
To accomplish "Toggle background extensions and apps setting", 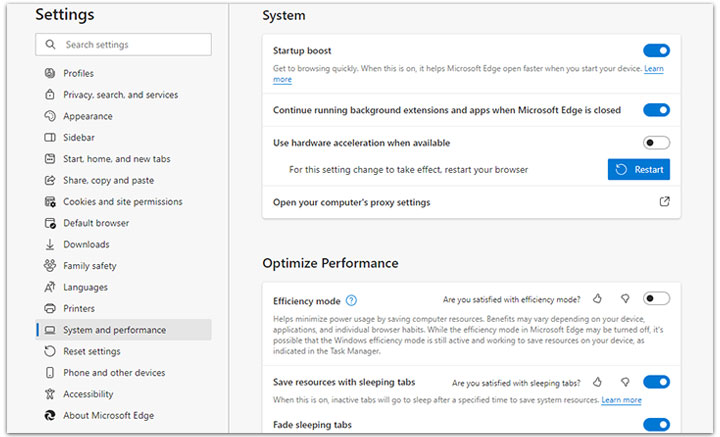I will pyautogui.click(x=656, y=110).
